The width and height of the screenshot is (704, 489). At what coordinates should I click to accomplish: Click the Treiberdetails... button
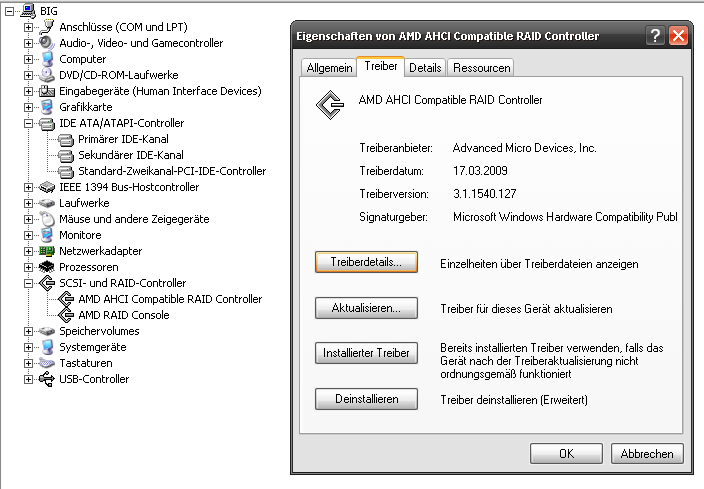tap(366, 262)
